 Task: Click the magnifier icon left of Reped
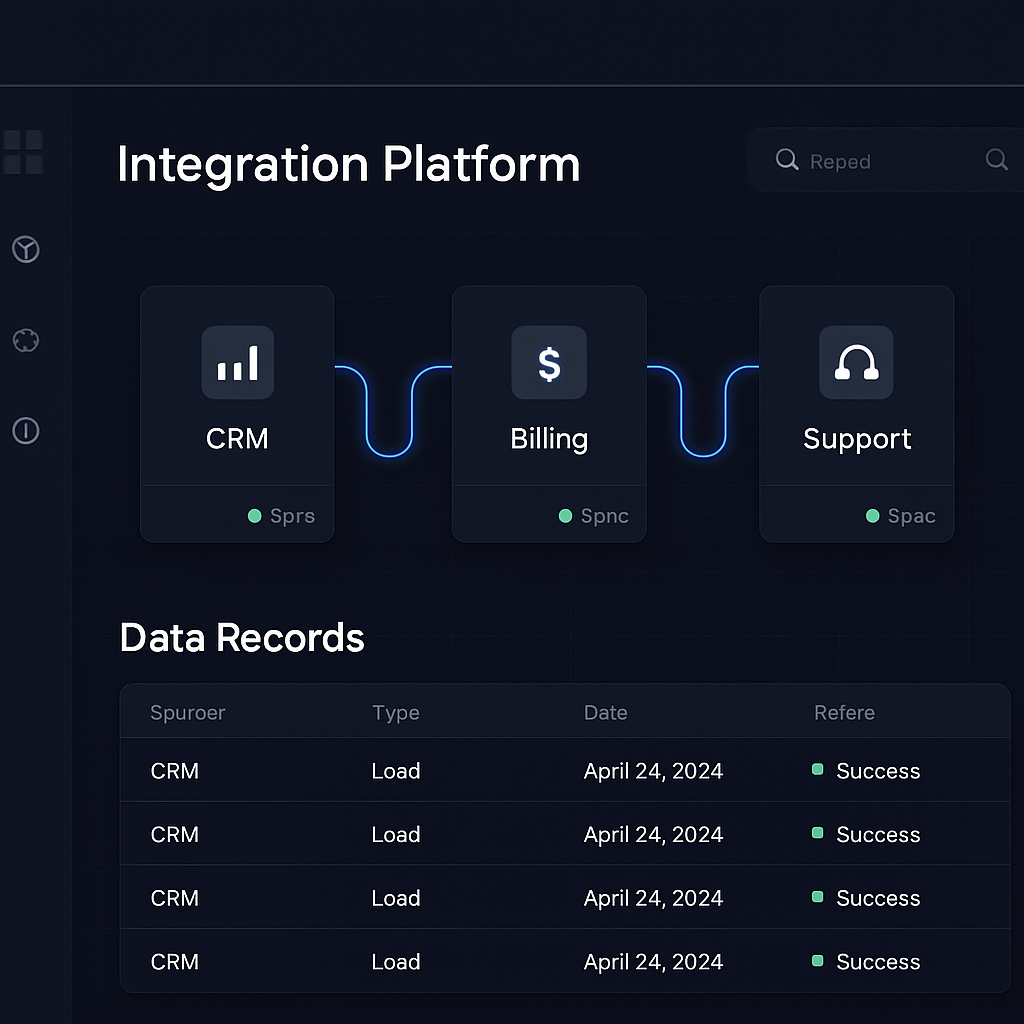coord(787,159)
